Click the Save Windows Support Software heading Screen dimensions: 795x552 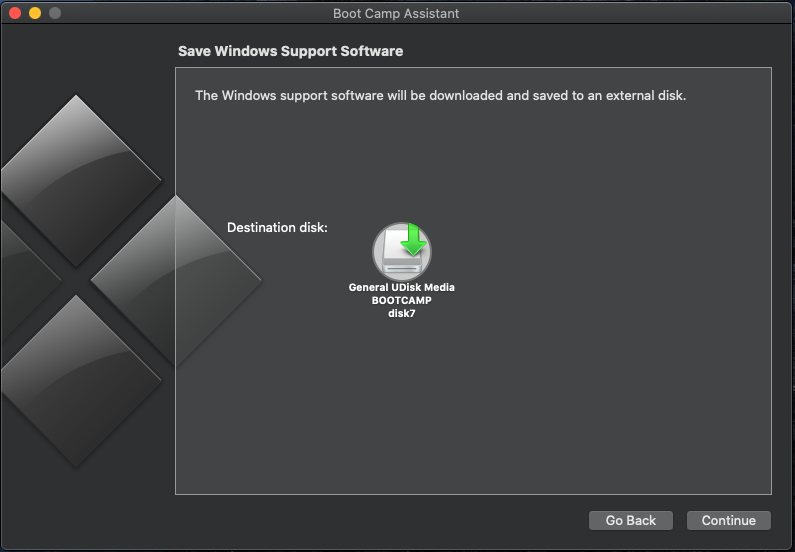click(291, 51)
